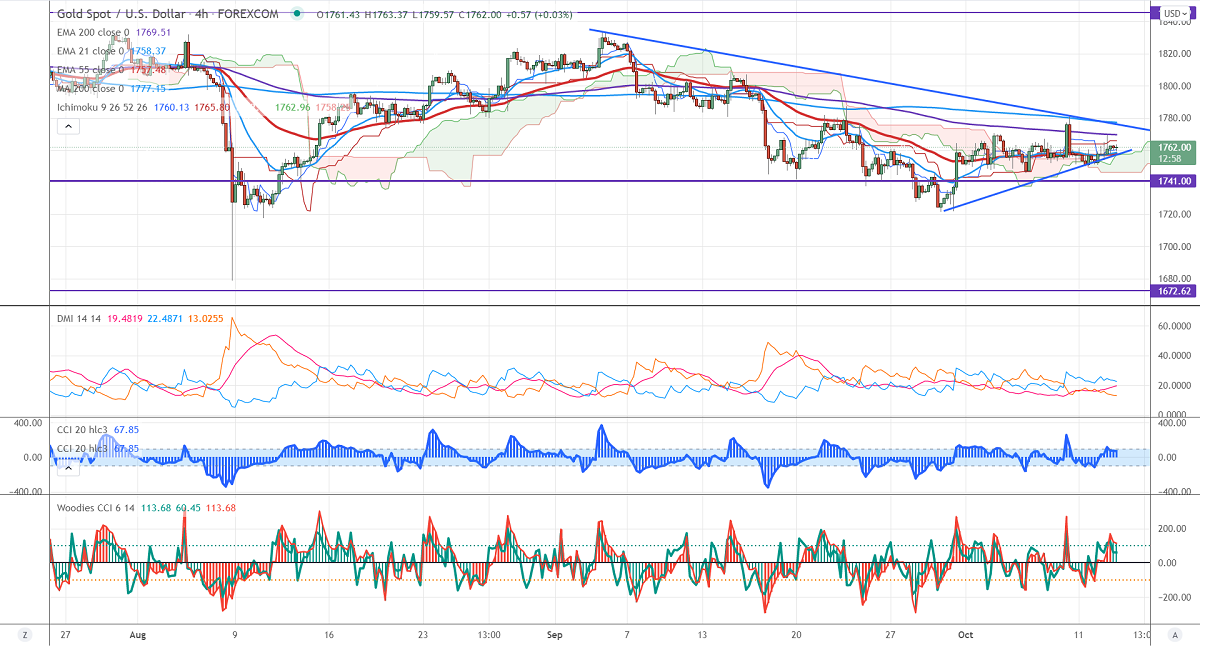This screenshot has width=1205, height=649.
Task: Click the 1672.62 horizontal line price label
Action: (x=1175, y=291)
